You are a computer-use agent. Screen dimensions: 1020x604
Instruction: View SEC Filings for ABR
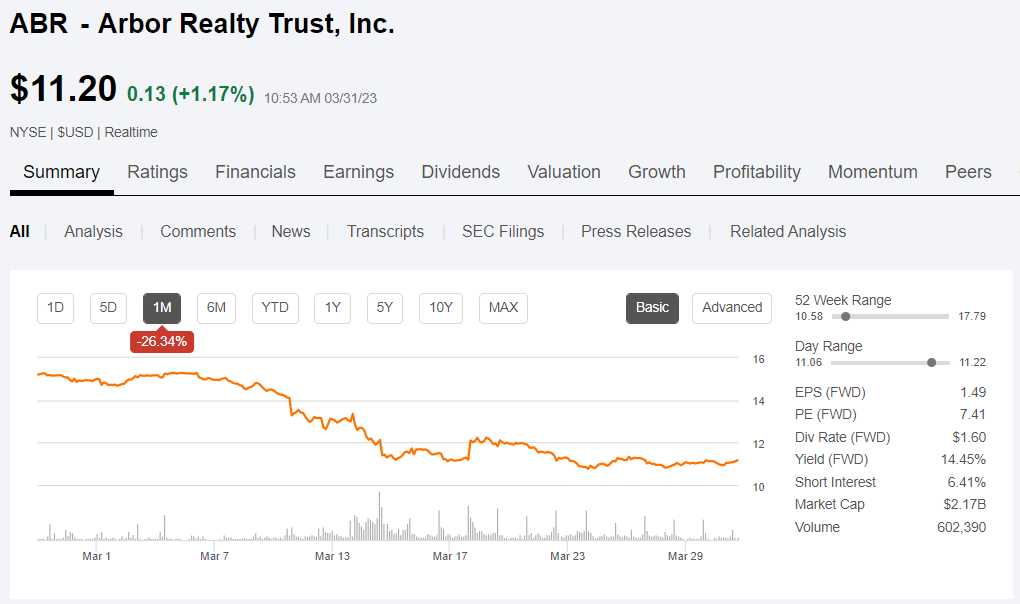(502, 231)
